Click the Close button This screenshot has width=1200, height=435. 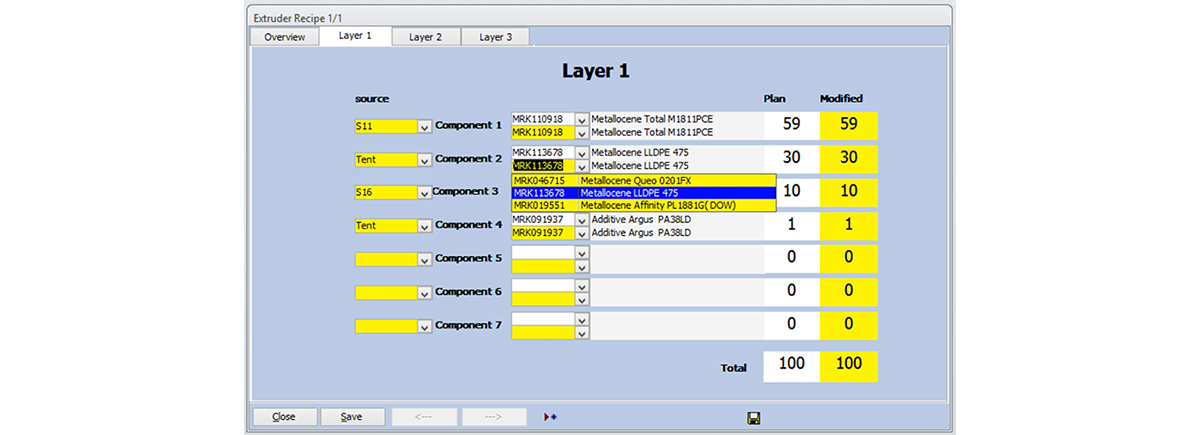click(284, 416)
